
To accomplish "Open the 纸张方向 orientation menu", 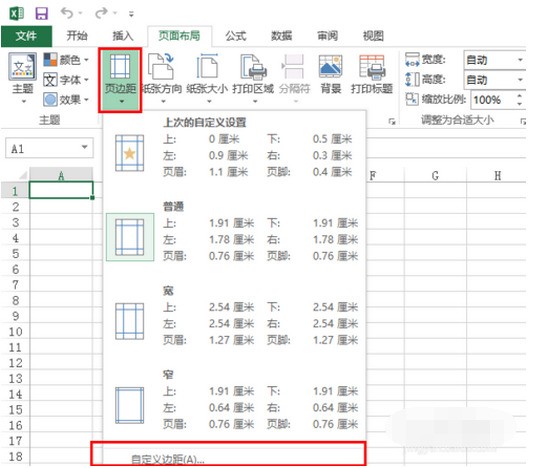I will (162, 78).
